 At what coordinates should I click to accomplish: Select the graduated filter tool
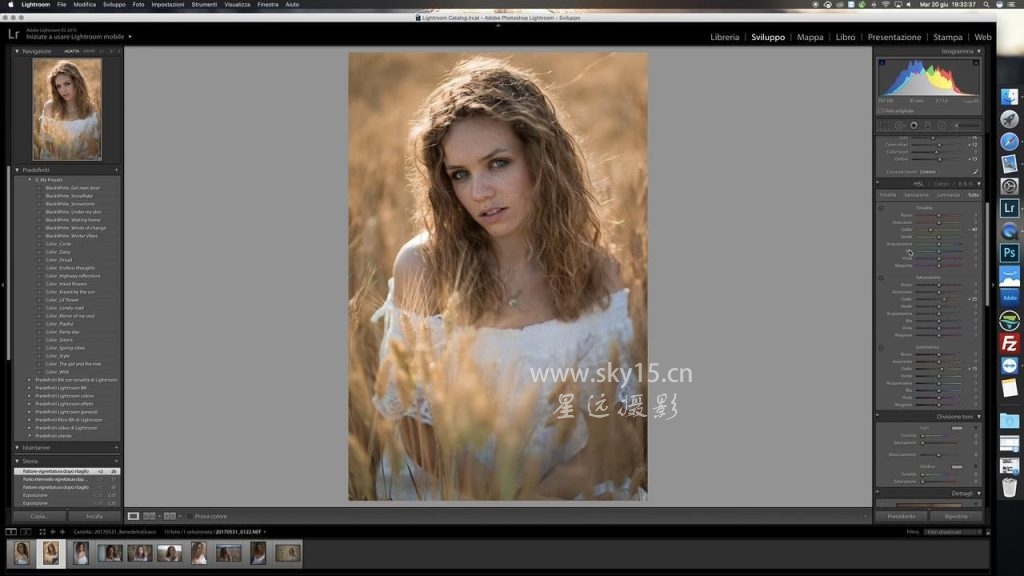927,125
